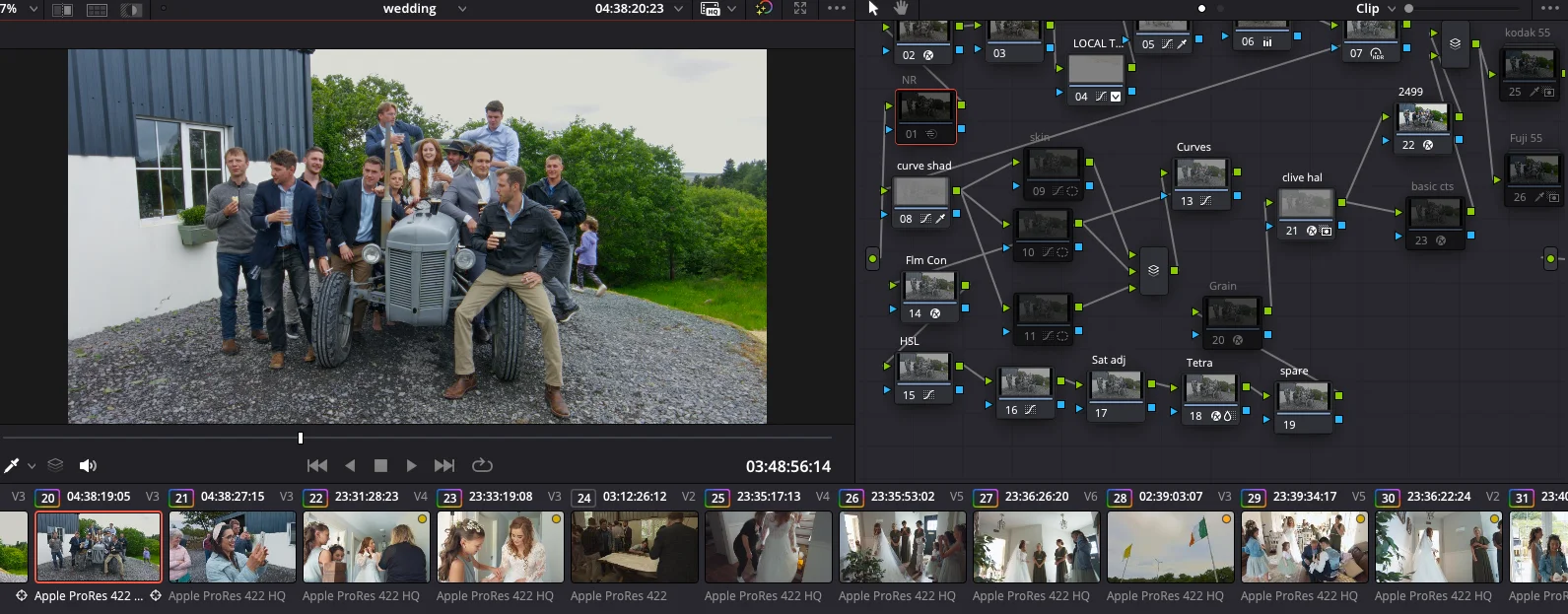Stop playback
The height and width of the screenshot is (614, 1568).
coord(380,465)
